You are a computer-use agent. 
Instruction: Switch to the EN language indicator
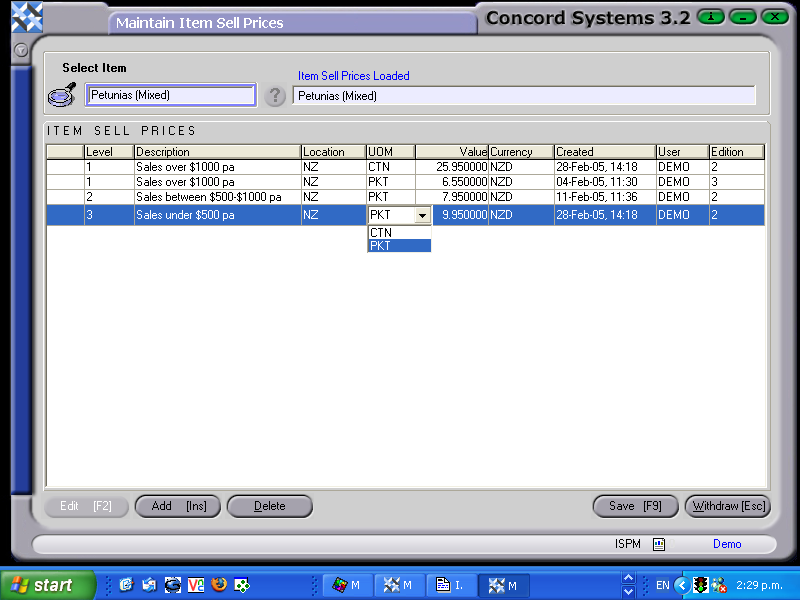(662, 585)
